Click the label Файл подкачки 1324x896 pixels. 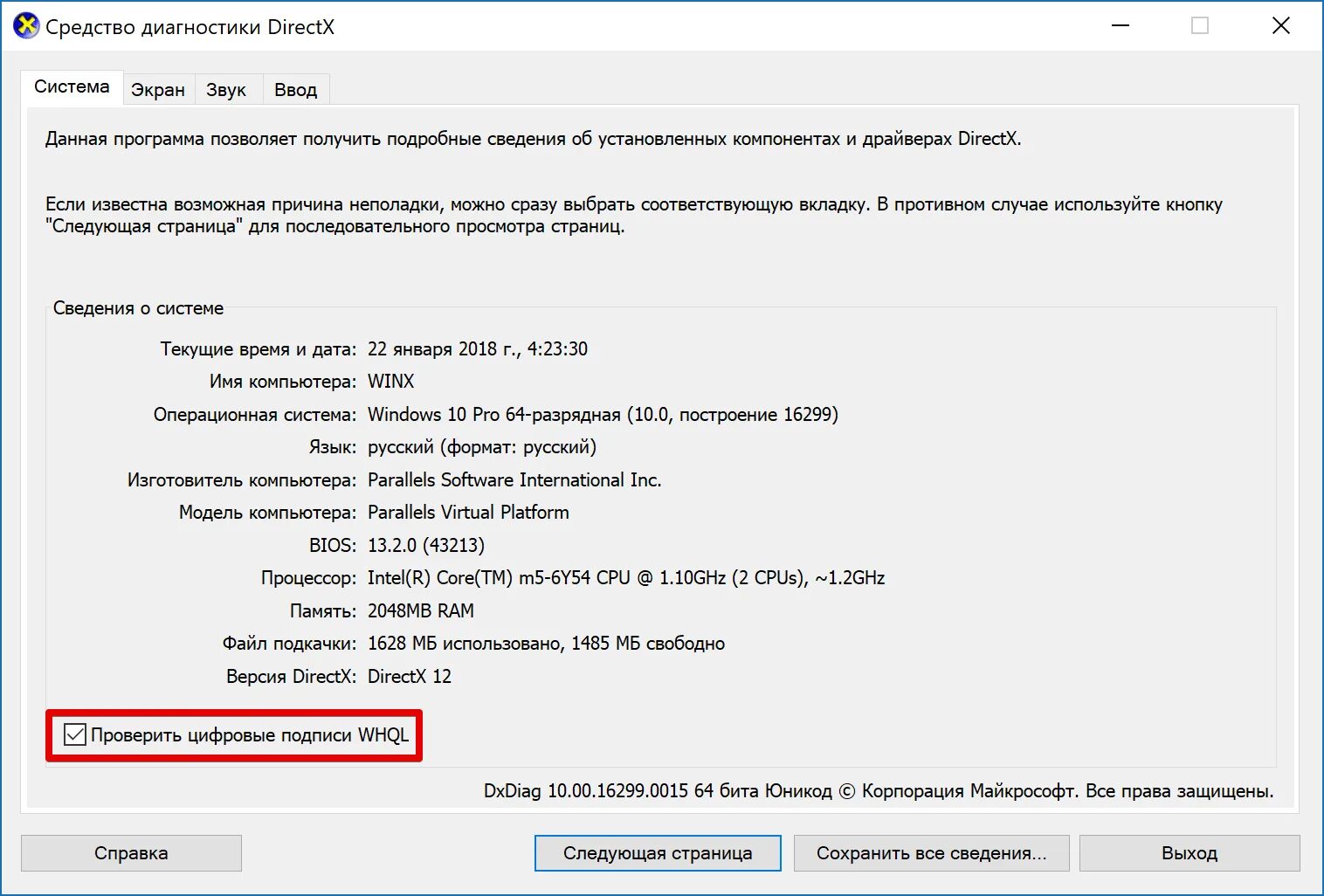pyautogui.click(x=289, y=644)
